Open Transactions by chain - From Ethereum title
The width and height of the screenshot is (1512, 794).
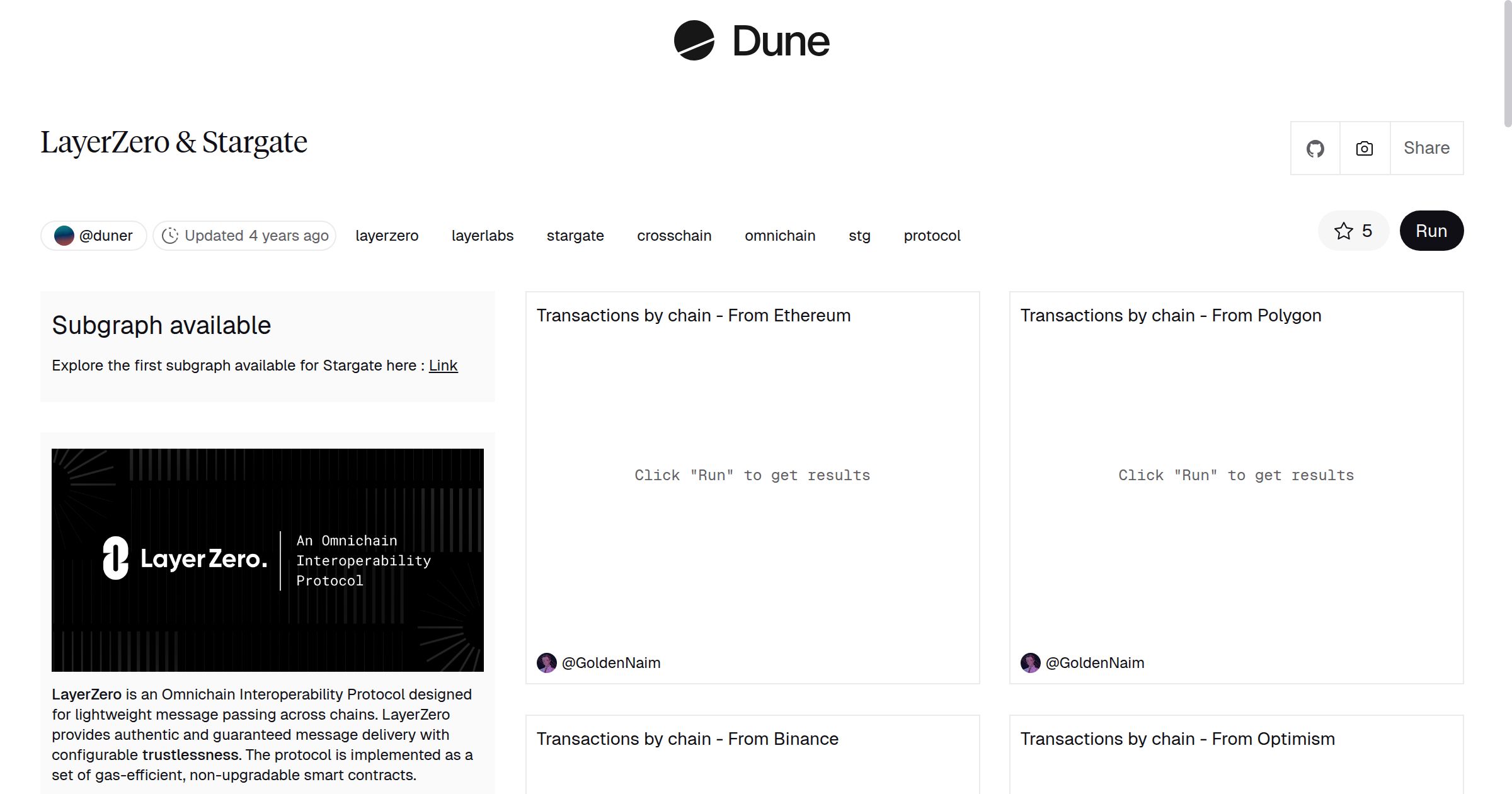[x=694, y=316]
